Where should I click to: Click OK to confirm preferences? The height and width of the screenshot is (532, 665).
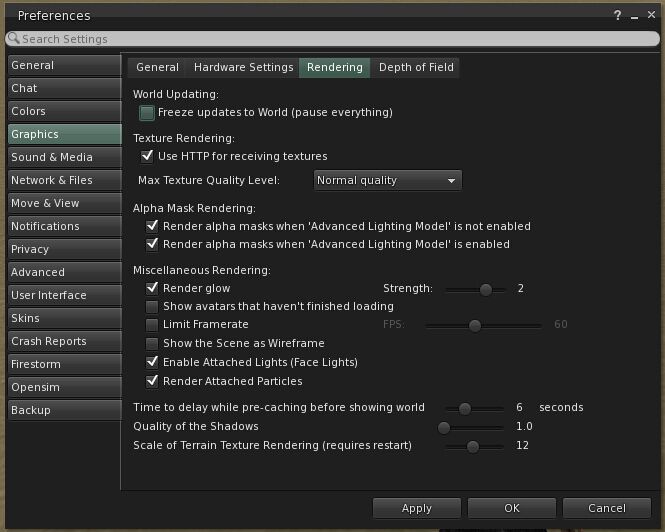point(511,508)
